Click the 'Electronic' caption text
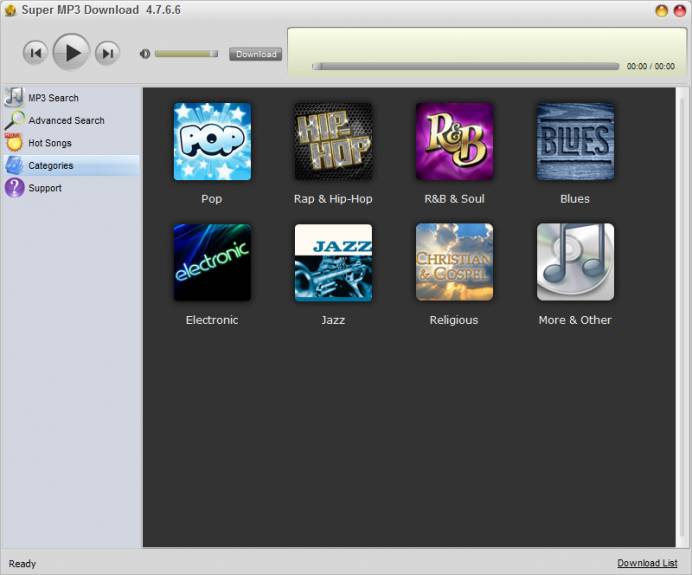Viewport: 692px width, 575px height. pyautogui.click(x=212, y=320)
